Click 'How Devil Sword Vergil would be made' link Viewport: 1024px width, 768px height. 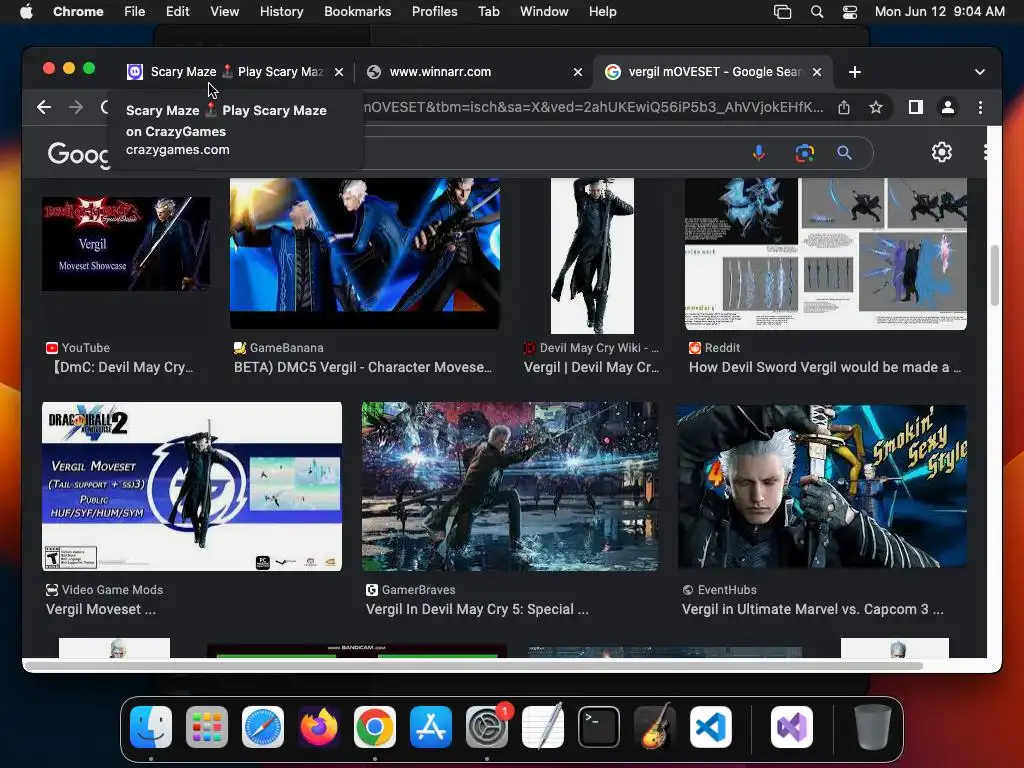pyautogui.click(x=825, y=367)
